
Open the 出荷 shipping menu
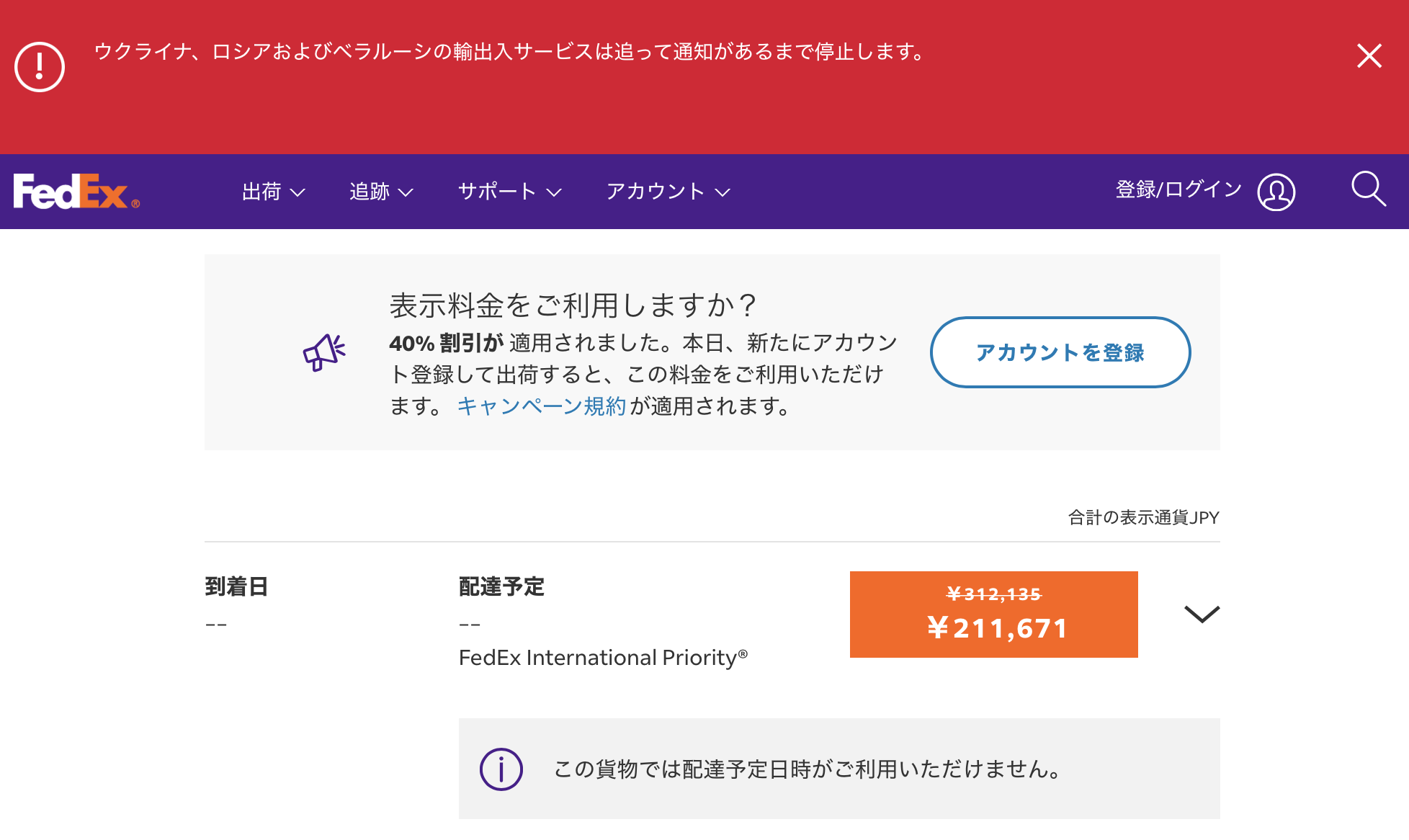tap(274, 192)
